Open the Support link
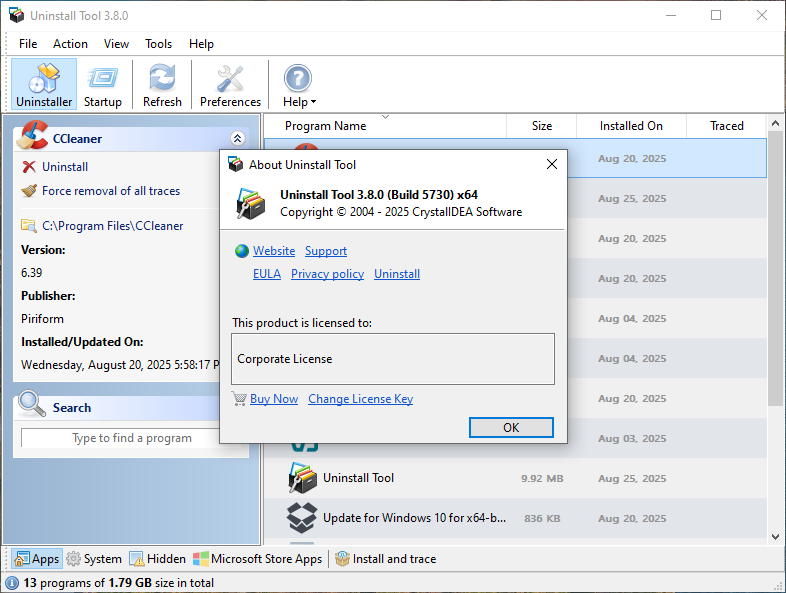Image resolution: width=786 pixels, height=593 pixels. 326,251
